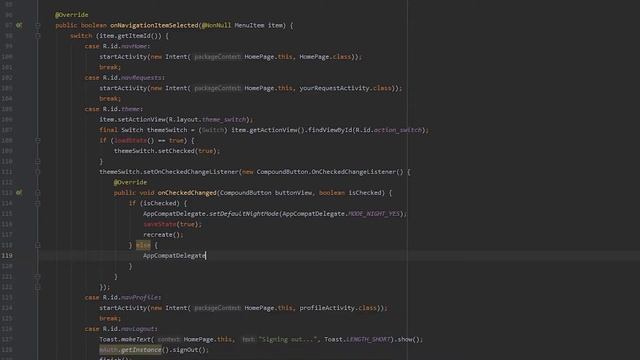Click the highlighted else keyword
Screen dimensions: 640x360
(143, 245)
